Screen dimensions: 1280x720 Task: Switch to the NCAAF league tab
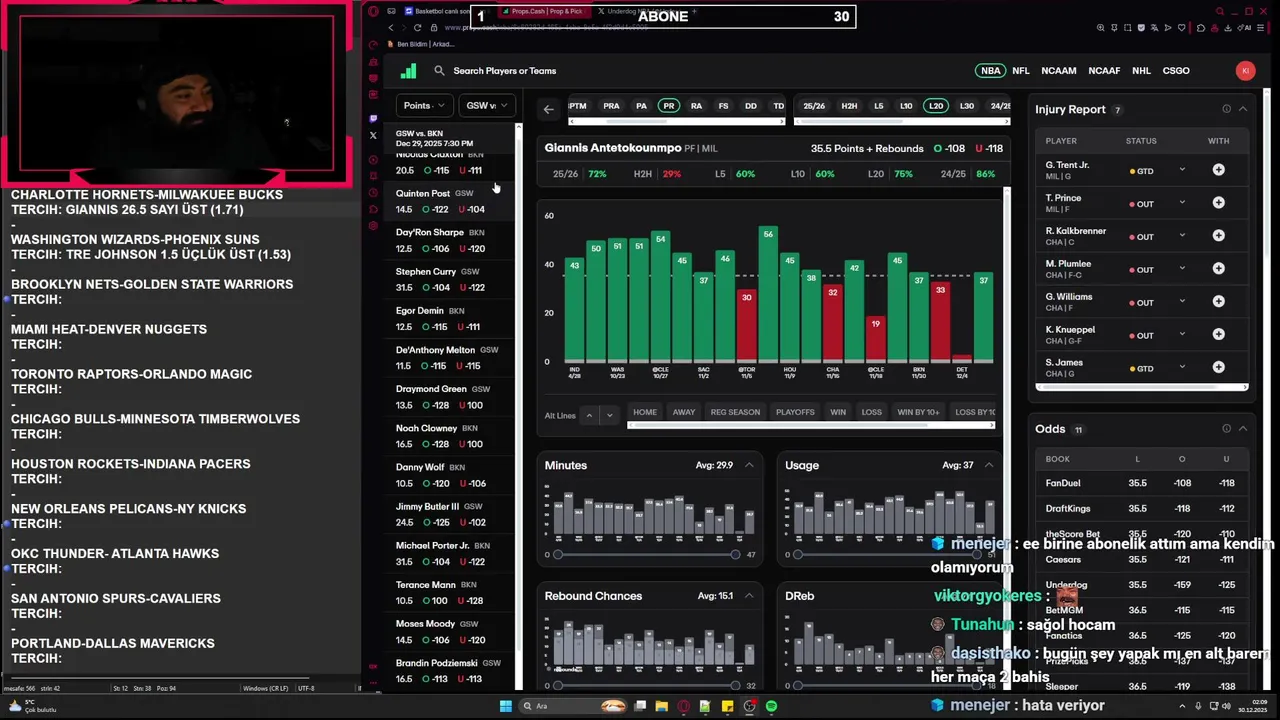pyautogui.click(x=1104, y=71)
